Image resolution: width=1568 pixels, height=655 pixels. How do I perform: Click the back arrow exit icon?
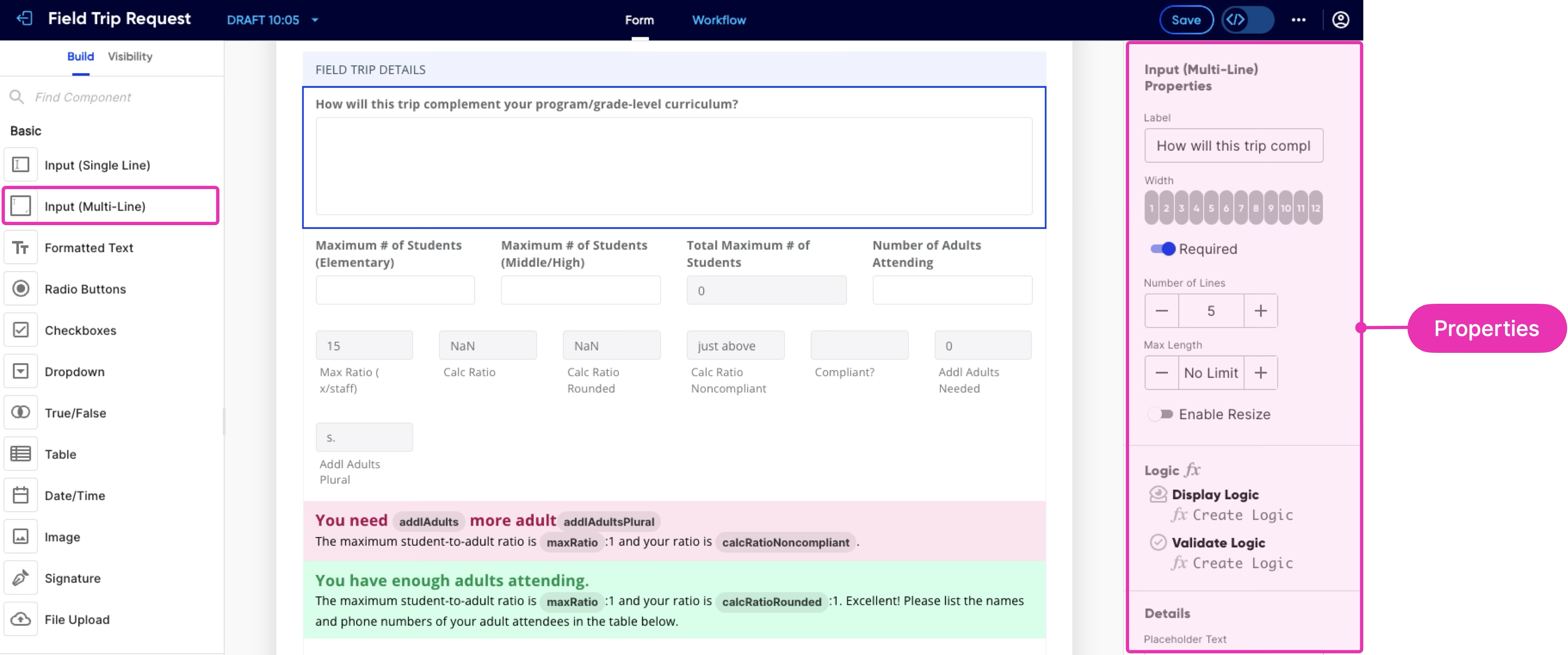[x=24, y=19]
